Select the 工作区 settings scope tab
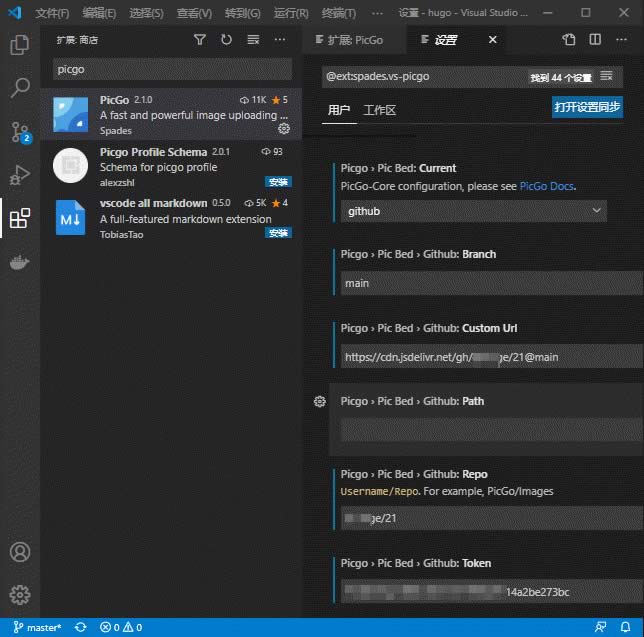This screenshot has width=644, height=637. pos(380,110)
